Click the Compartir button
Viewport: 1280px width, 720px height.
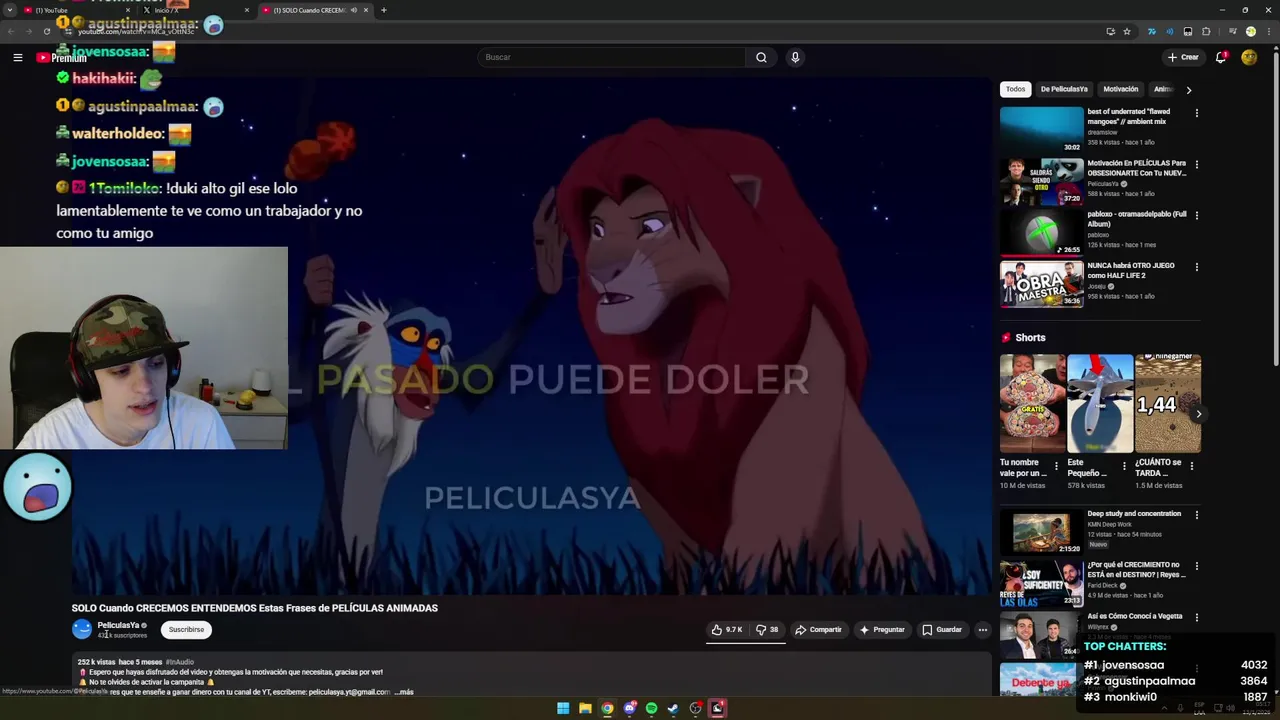818,630
